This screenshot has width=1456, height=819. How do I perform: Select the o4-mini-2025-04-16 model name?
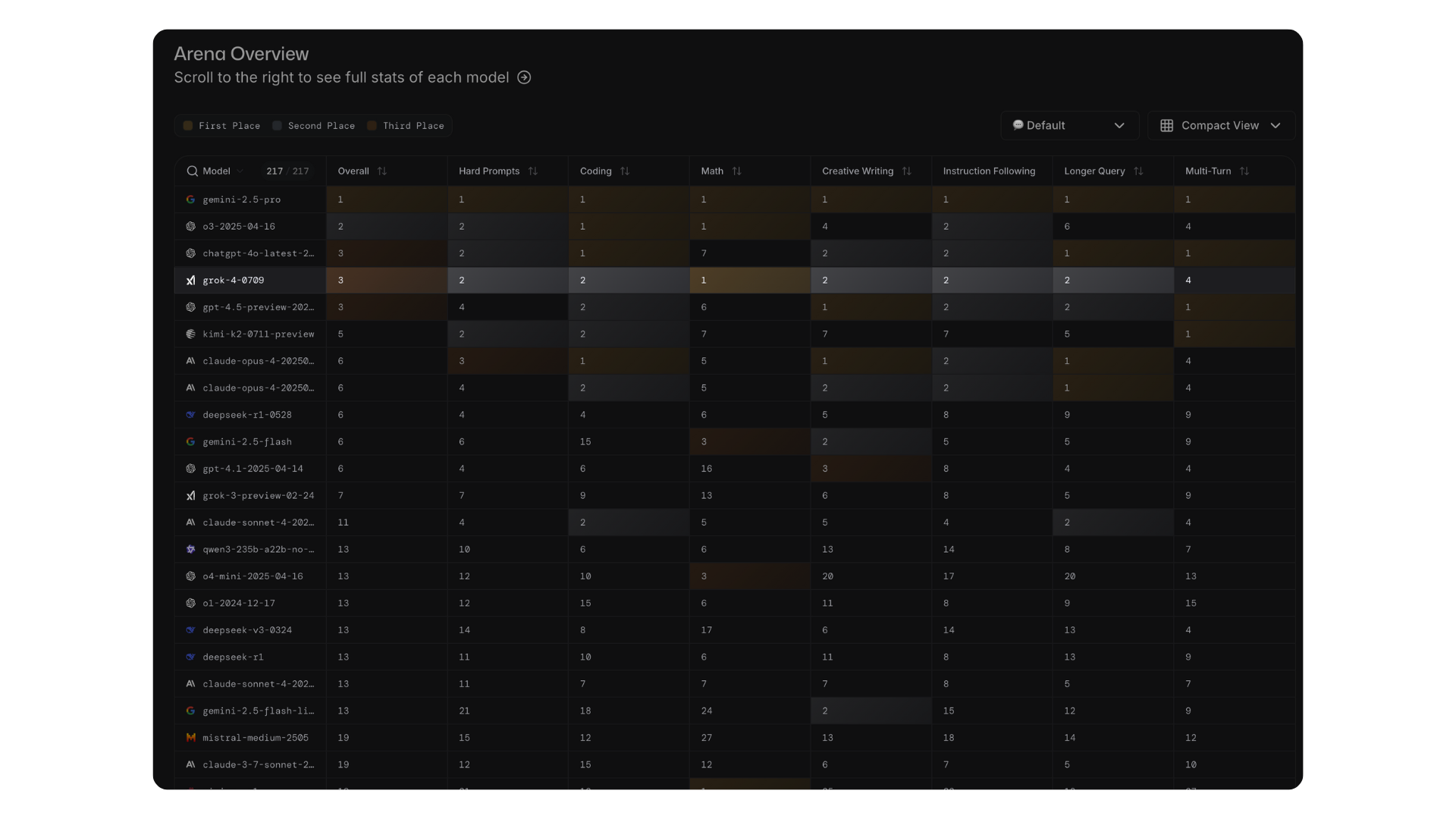(x=253, y=576)
